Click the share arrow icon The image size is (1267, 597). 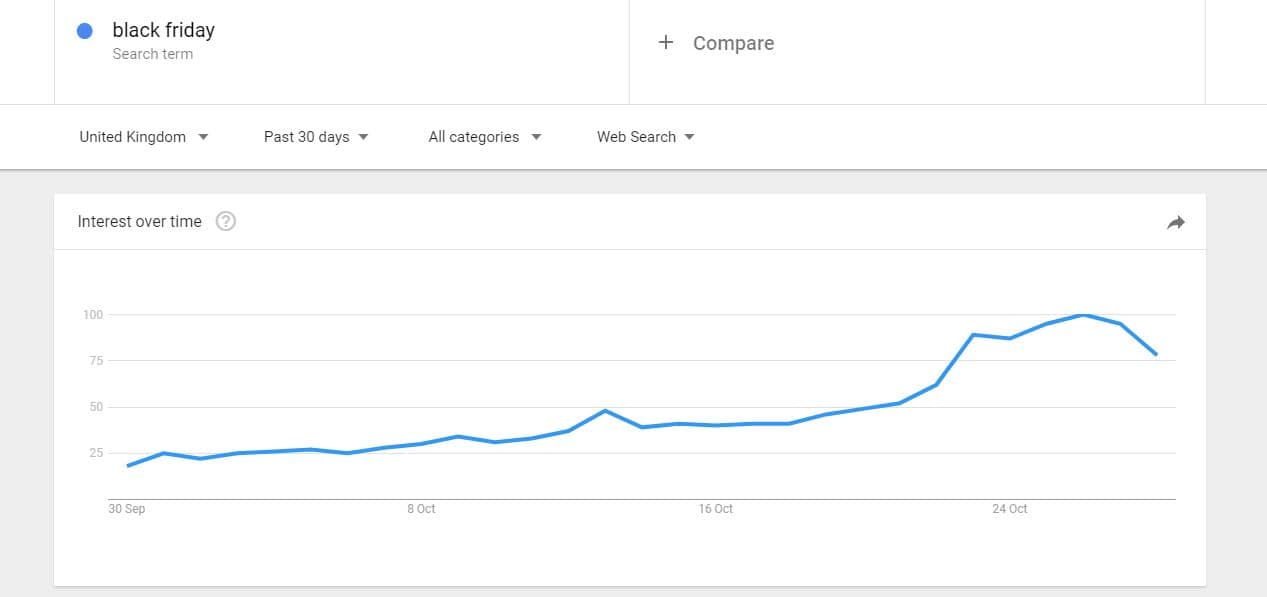click(1176, 223)
